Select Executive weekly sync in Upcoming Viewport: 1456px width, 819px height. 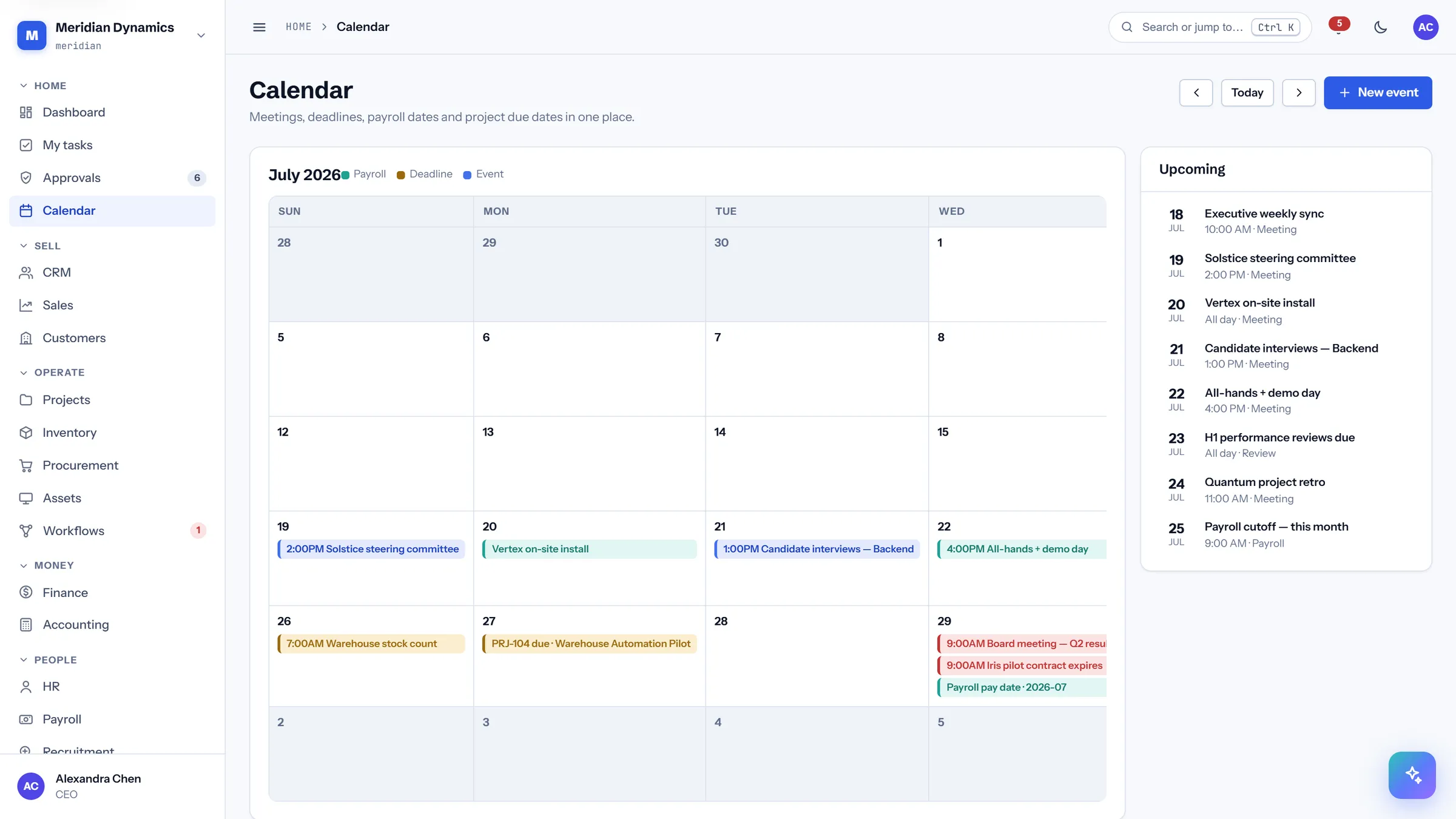[x=1286, y=221]
